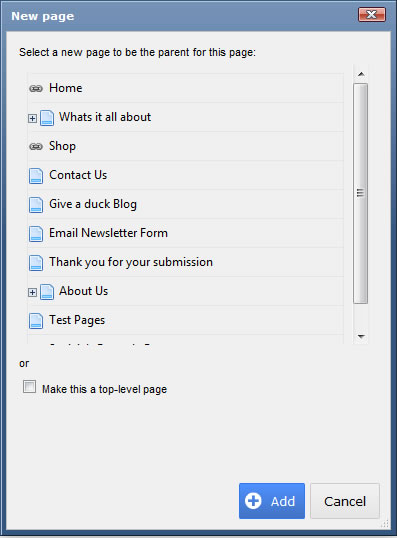The height and width of the screenshot is (538, 397).
Task: Click the page icon next to Contact Us
Action: click(x=36, y=176)
